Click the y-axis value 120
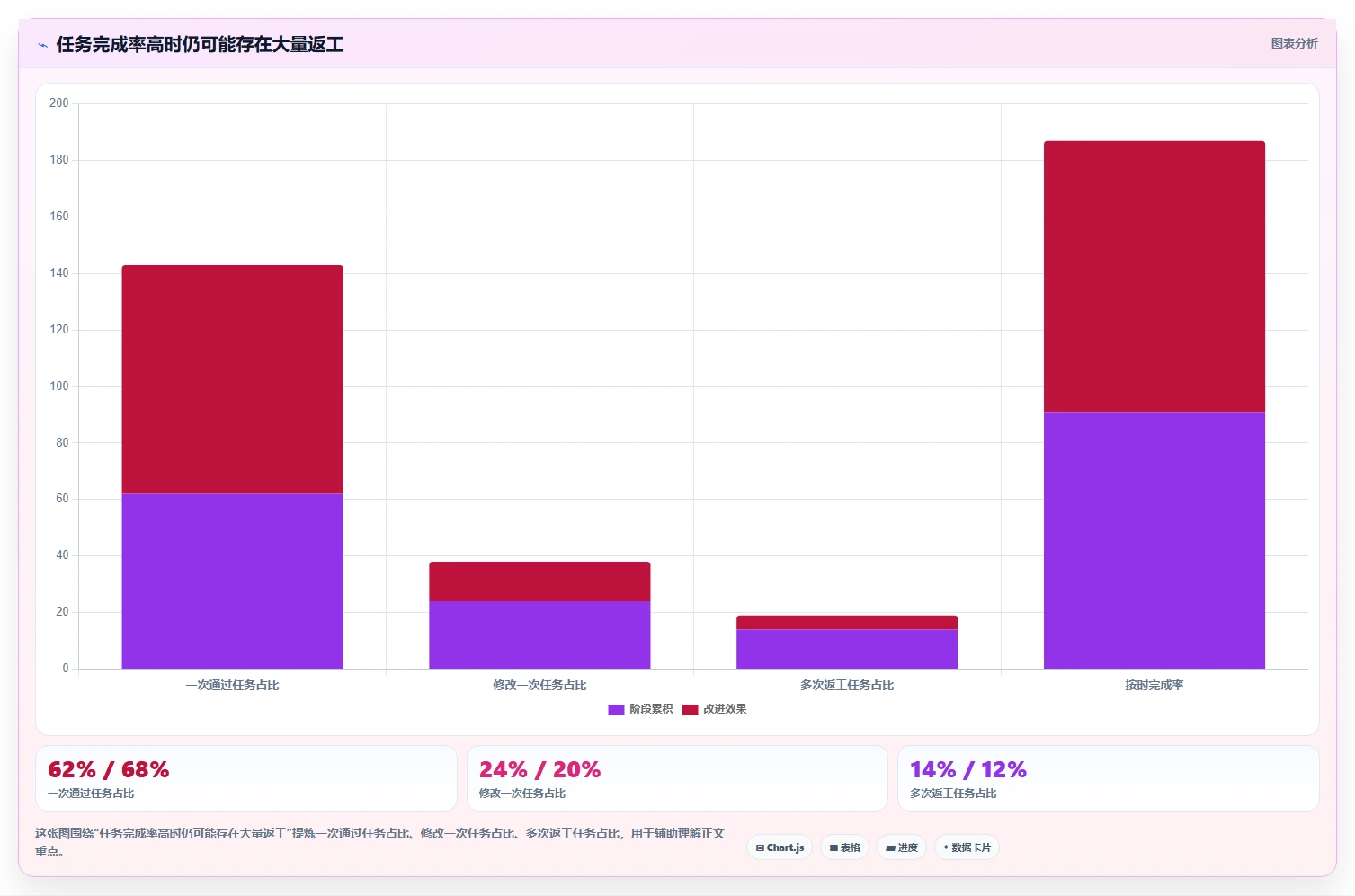Screen dimensions: 1355x896 pyautogui.click(x=58, y=330)
